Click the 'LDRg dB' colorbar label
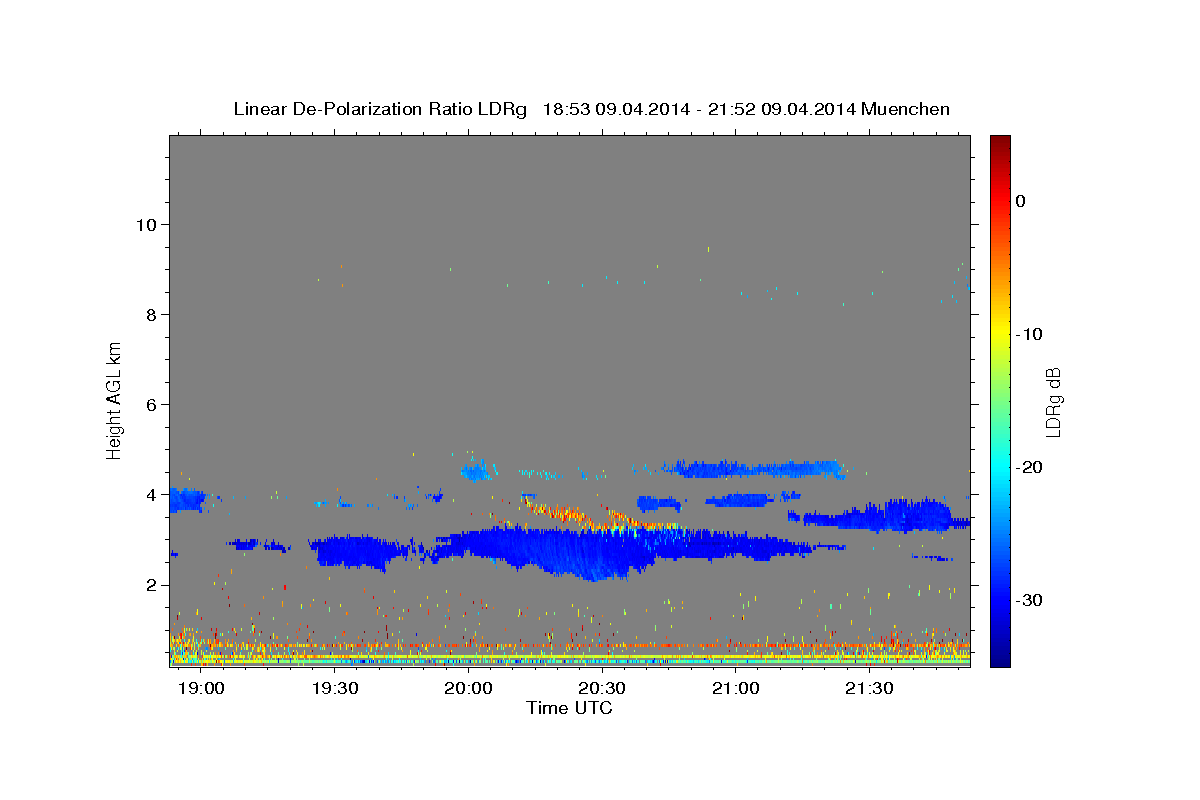The width and height of the screenshot is (1200, 800). pyautogui.click(x=1053, y=402)
